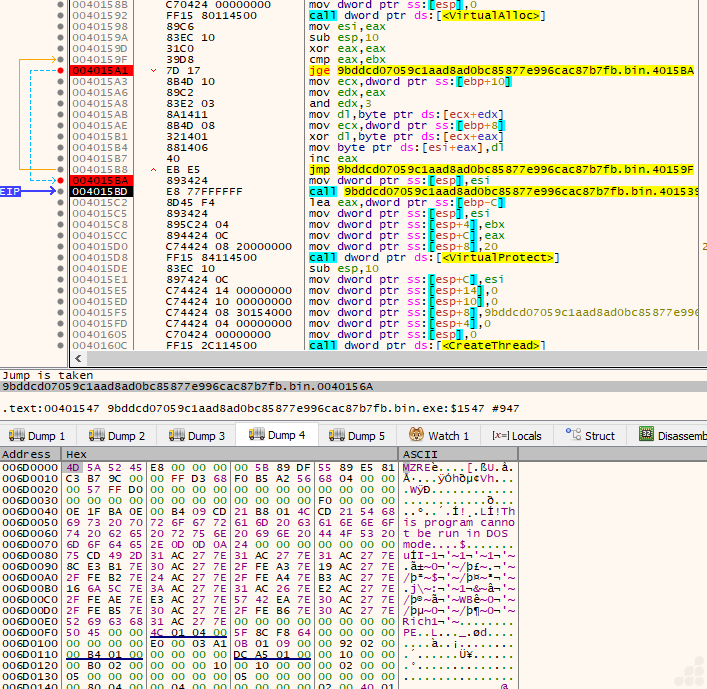Viewport: 707px width, 689px height.
Task: Click the Dump 2 tab icon
Action: (x=98, y=435)
